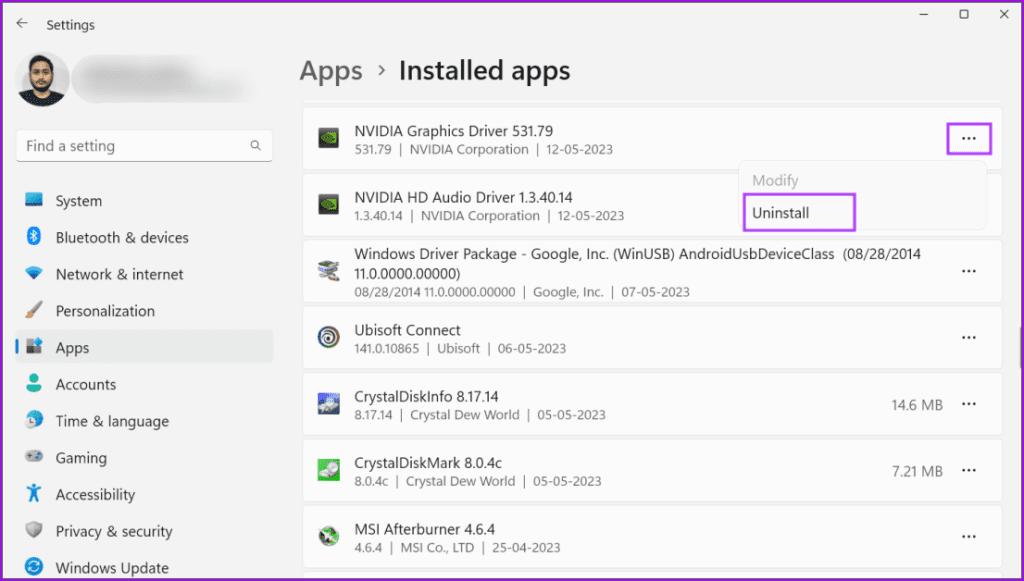
Task: Click the Personalization brush icon
Action: [34, 310]
